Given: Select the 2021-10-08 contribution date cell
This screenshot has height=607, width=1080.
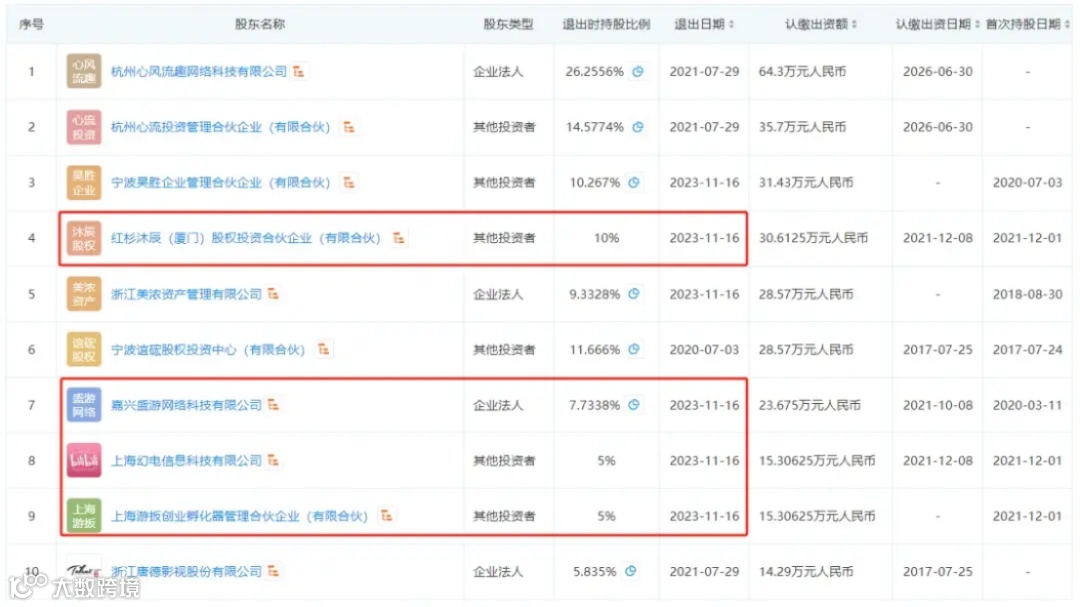Looking at the screenshot, I should point(937,405).
